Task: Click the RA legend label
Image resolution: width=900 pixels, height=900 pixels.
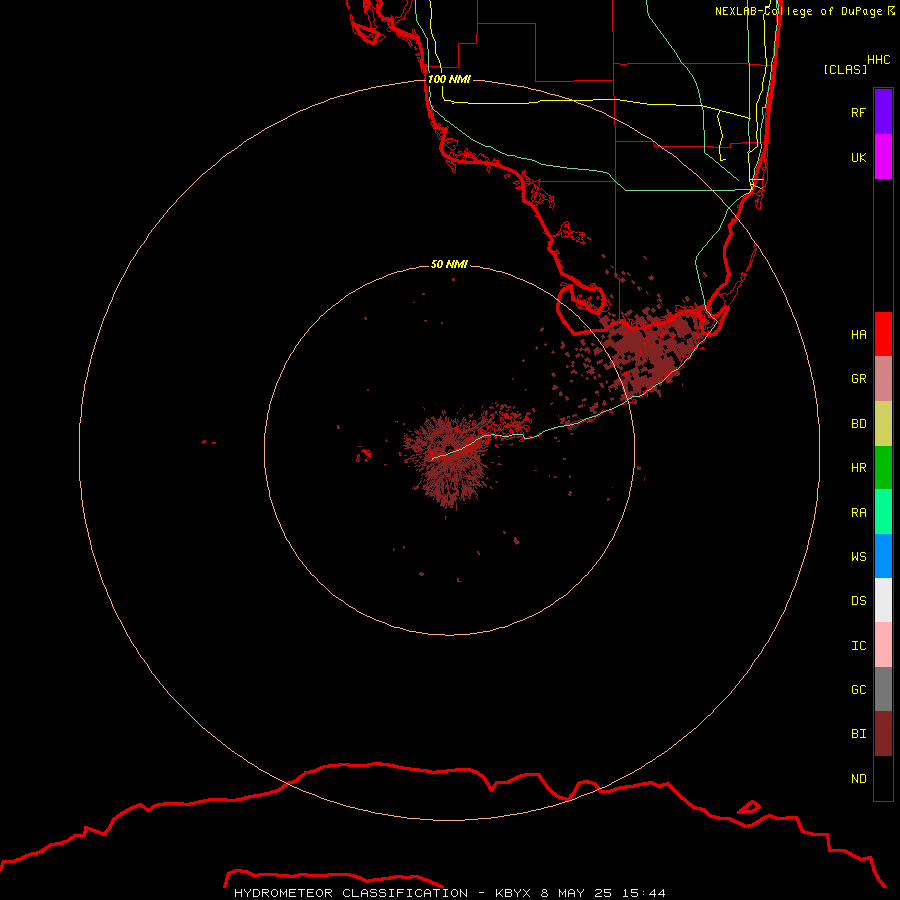Action: pyautogui.click(x=858, y=513)
